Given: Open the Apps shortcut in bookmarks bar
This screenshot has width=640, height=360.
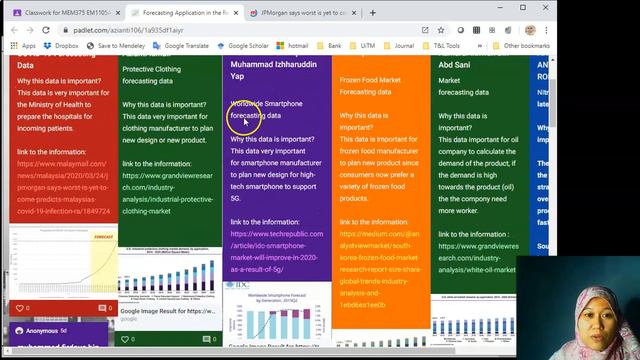Looking at the screenshot, I should pos(23,46).
